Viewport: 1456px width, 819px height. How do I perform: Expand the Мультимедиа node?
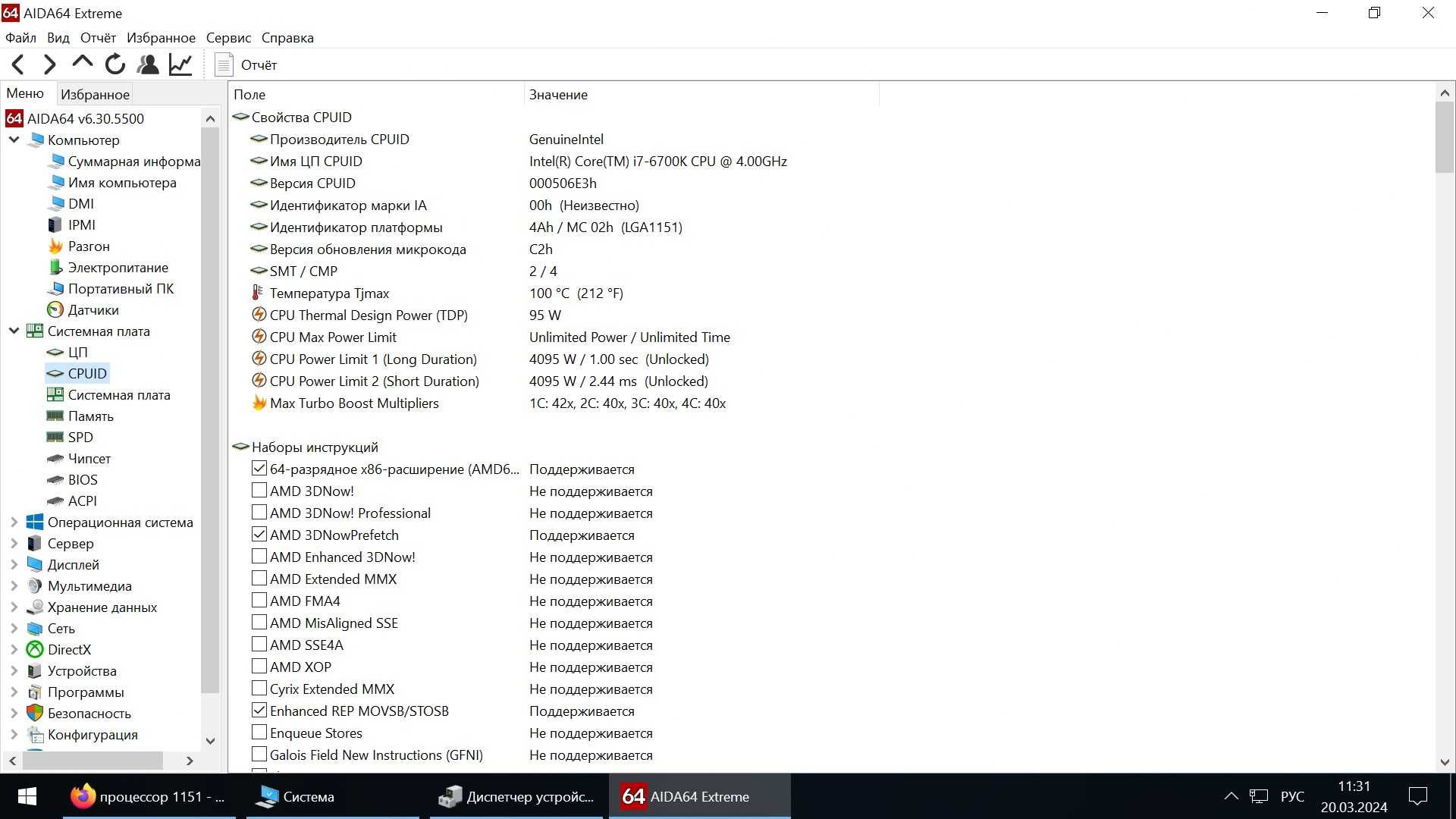point(14,585)
